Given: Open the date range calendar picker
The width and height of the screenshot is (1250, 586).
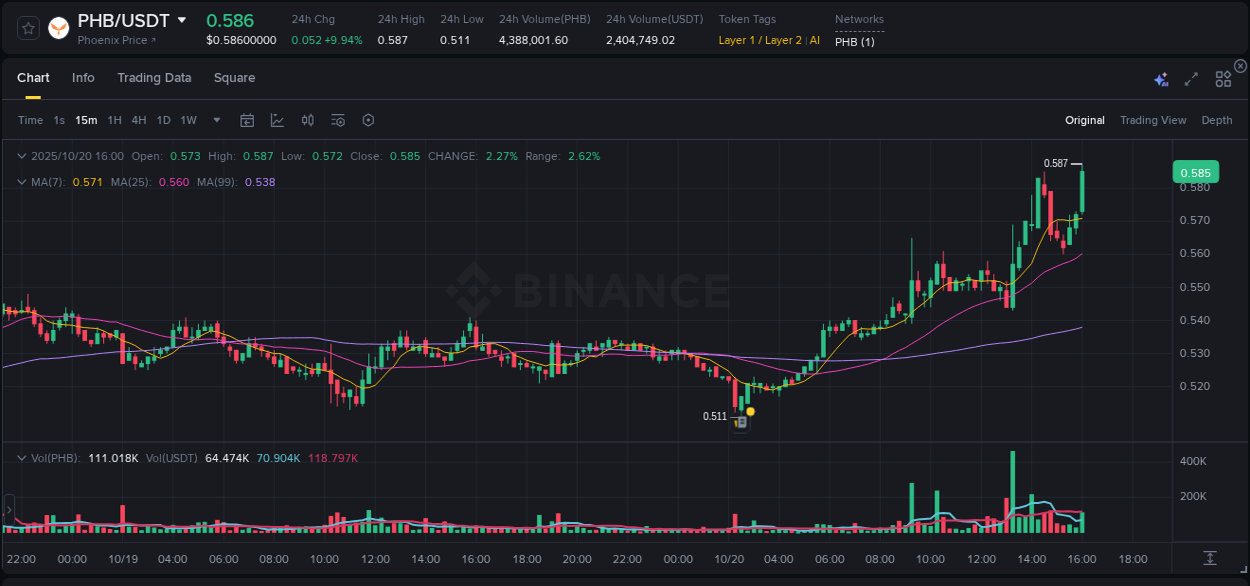Looking at the screenshot, I should 247,120.
